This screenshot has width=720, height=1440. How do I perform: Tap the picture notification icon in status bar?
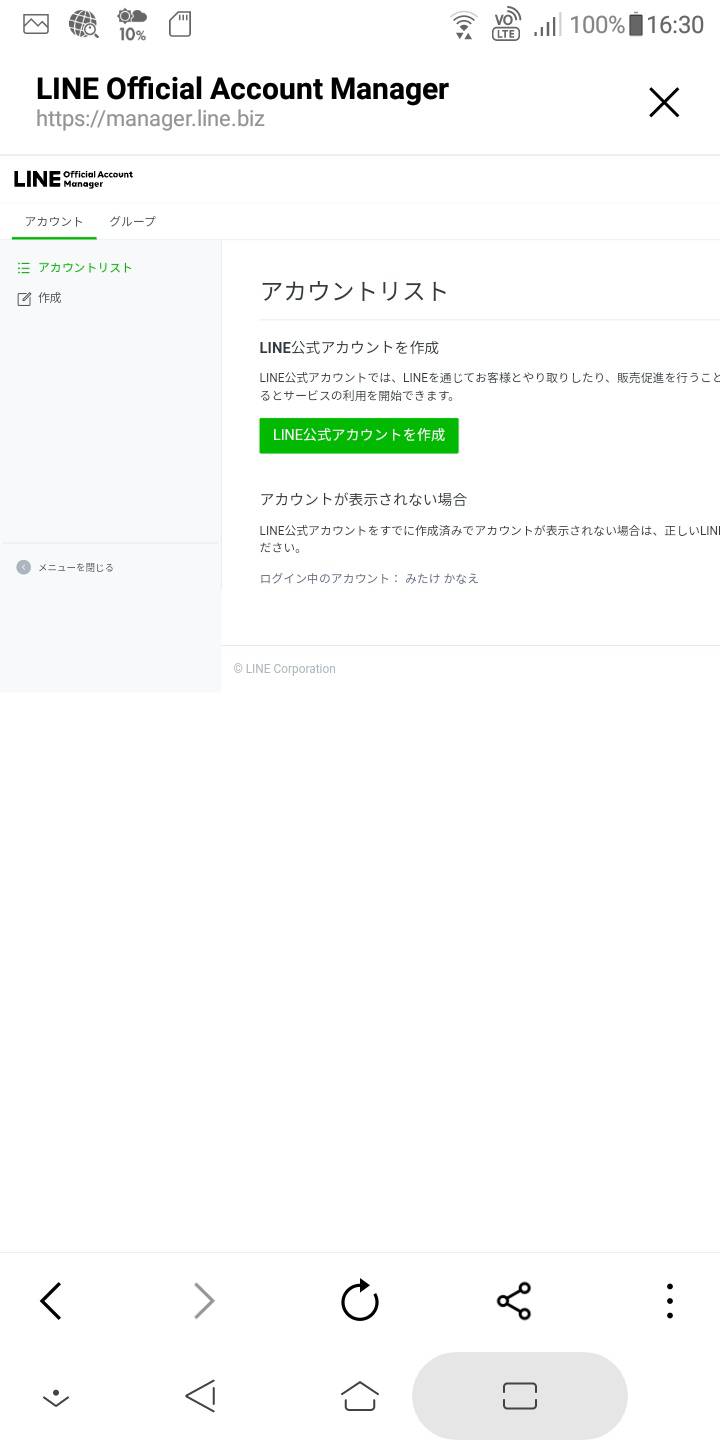tap(36, 24)
